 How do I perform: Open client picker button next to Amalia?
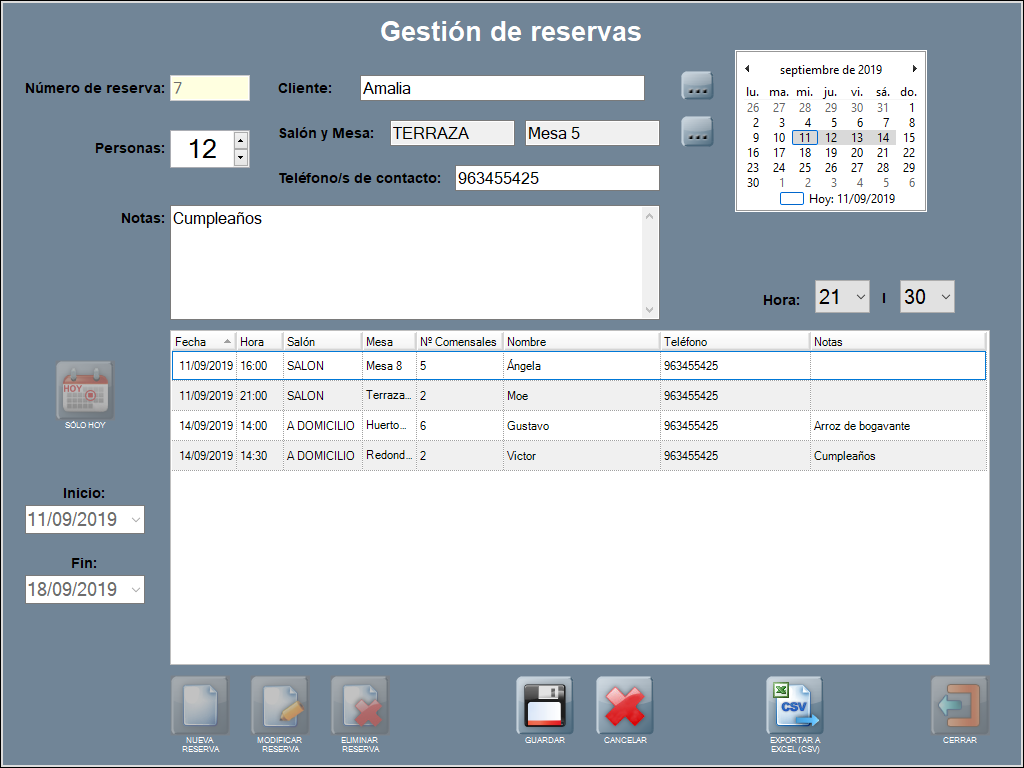pos(697,87)
